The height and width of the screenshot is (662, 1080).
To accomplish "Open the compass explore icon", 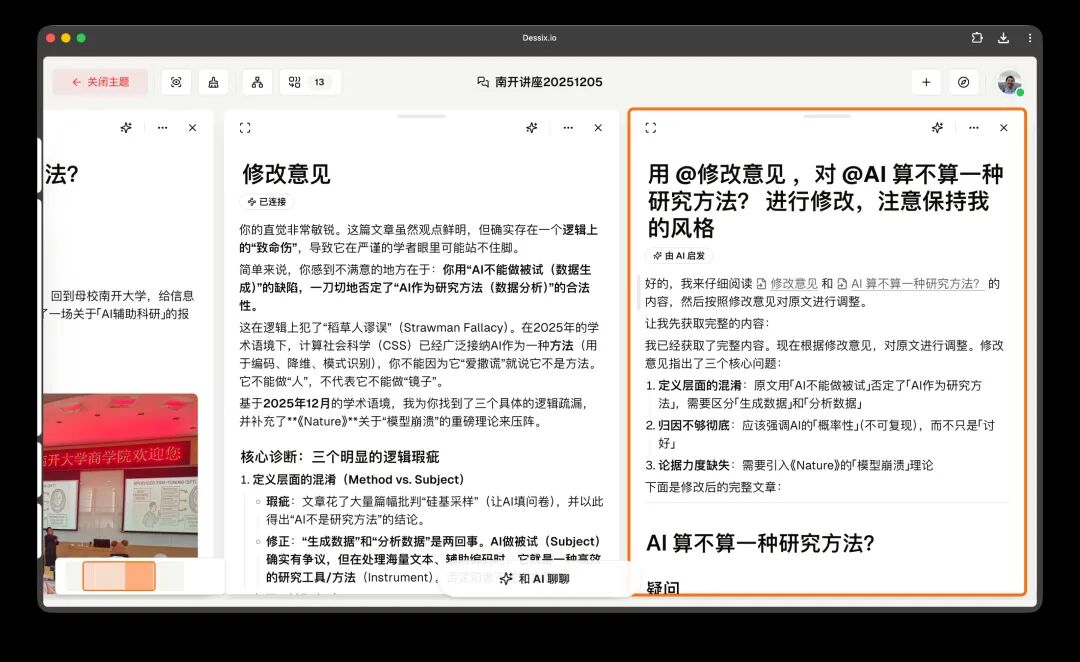I will 964,82.
